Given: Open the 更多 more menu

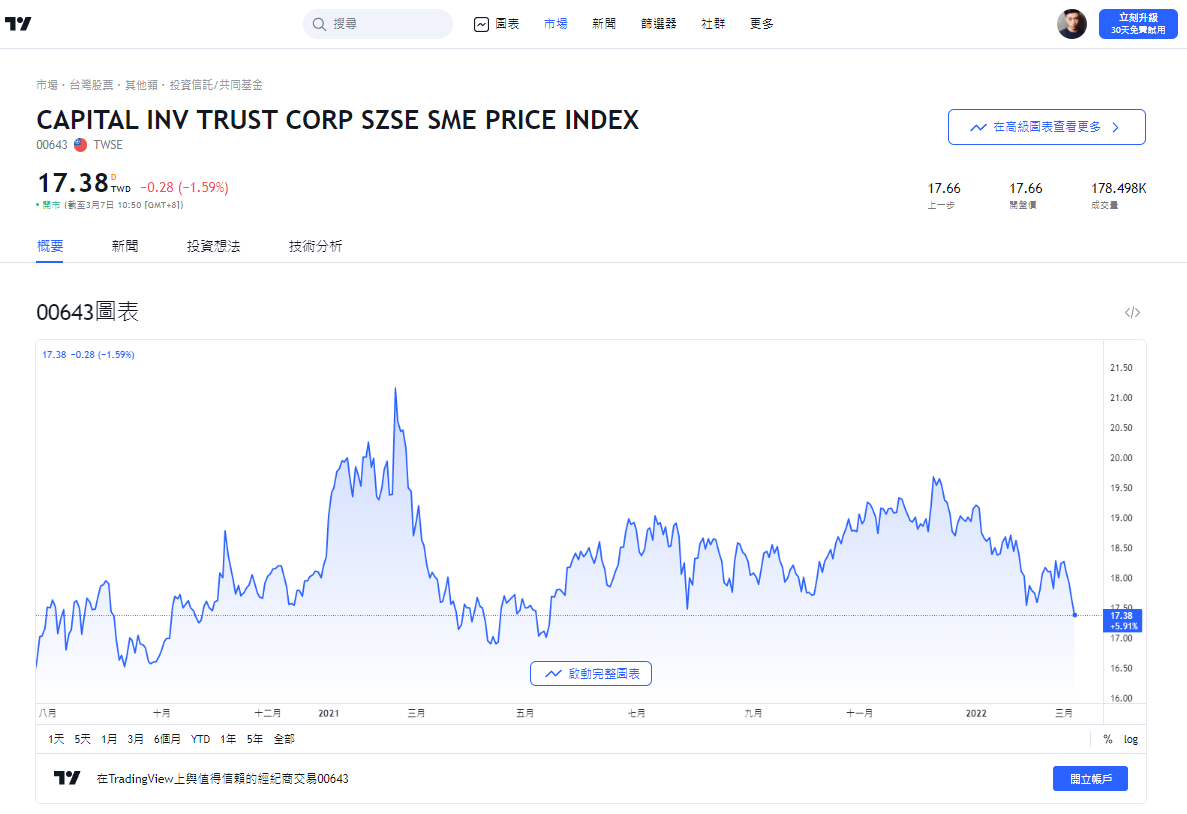Looking at the screenshot, I should [762, 24].
